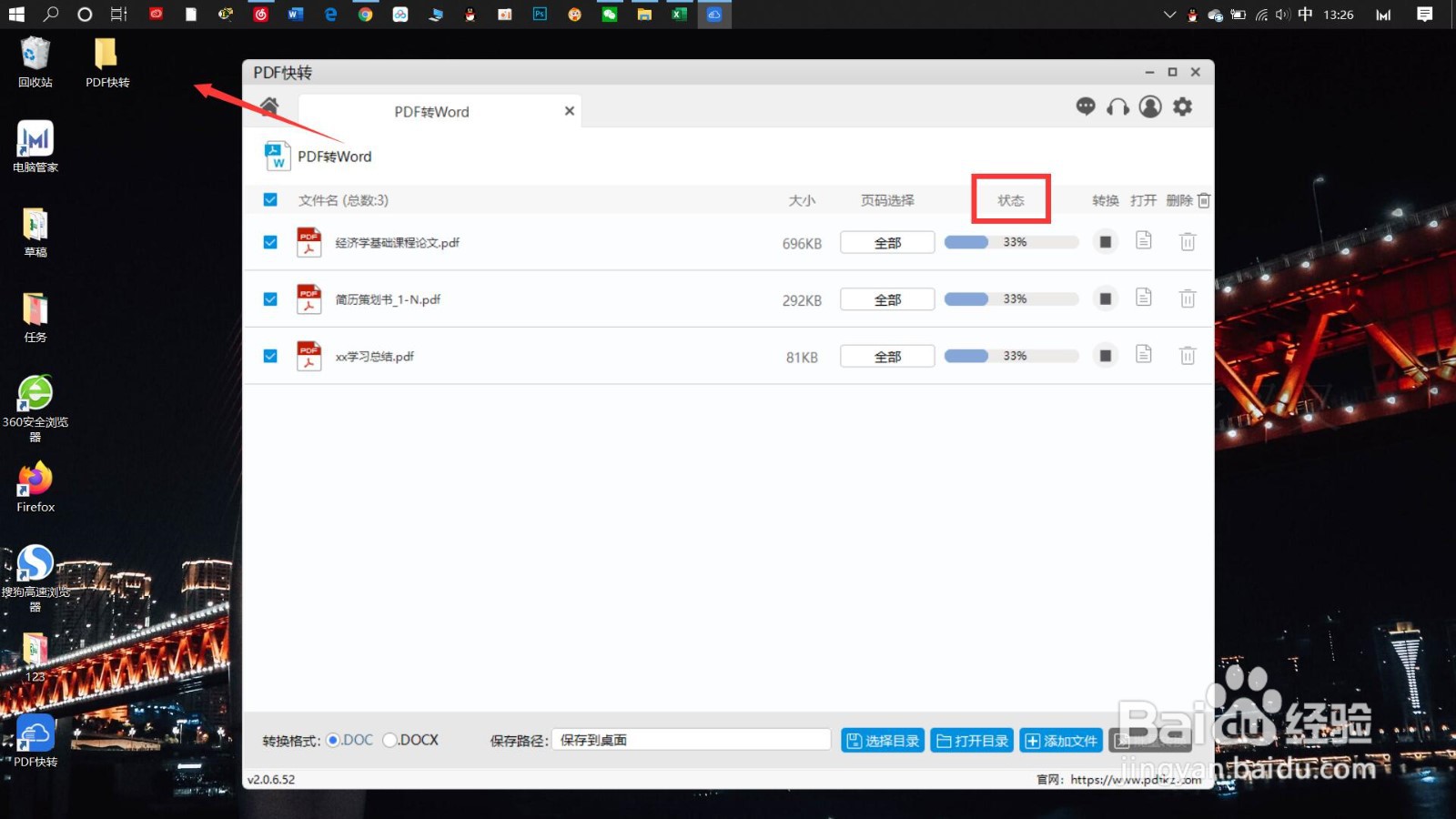Select the .DOCX output format
Viewport: 1456px width, 819px height.
tap(389, 740)
